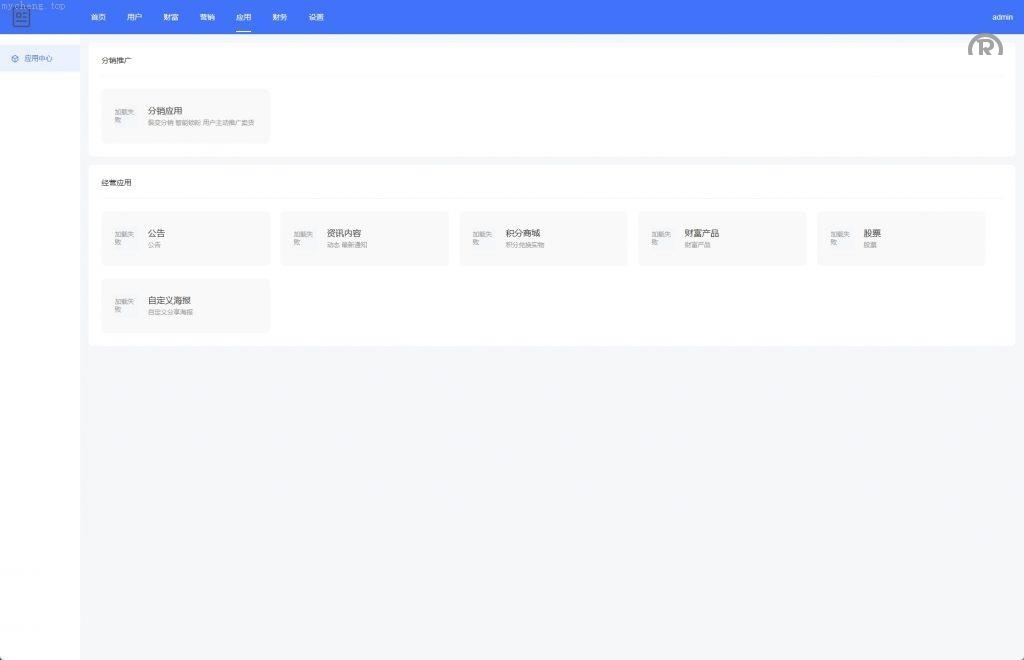Viewport: 1024px width, 660px height.
Task: Click the failed image placeholder on 分销应用
Action: click(x=124, y=116)
